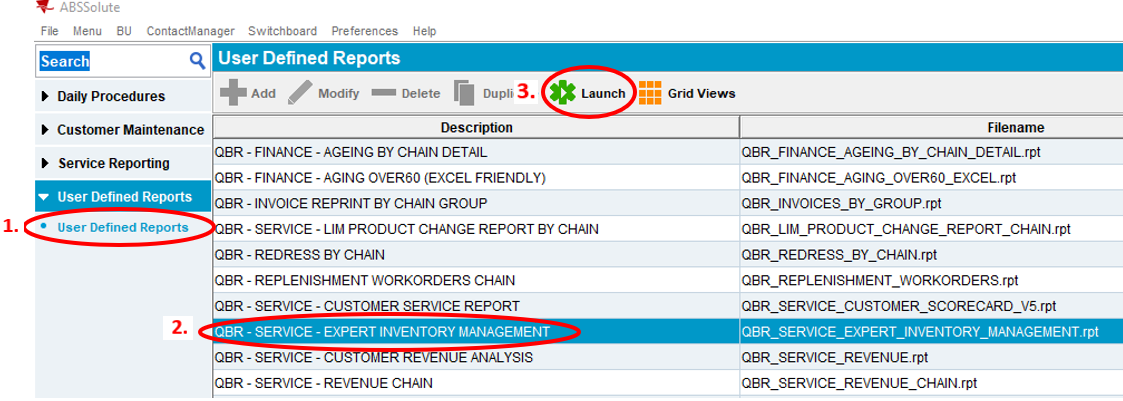
Task: Click the green Launch asterisk icon
Action: click(563, 93)
